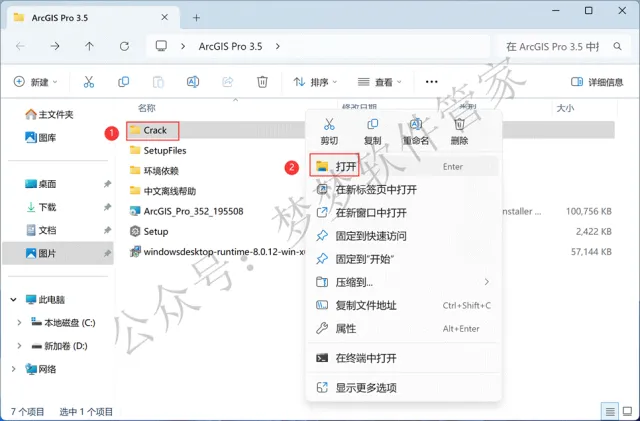Select 属性 in the context menu

(x=404, y=328)
